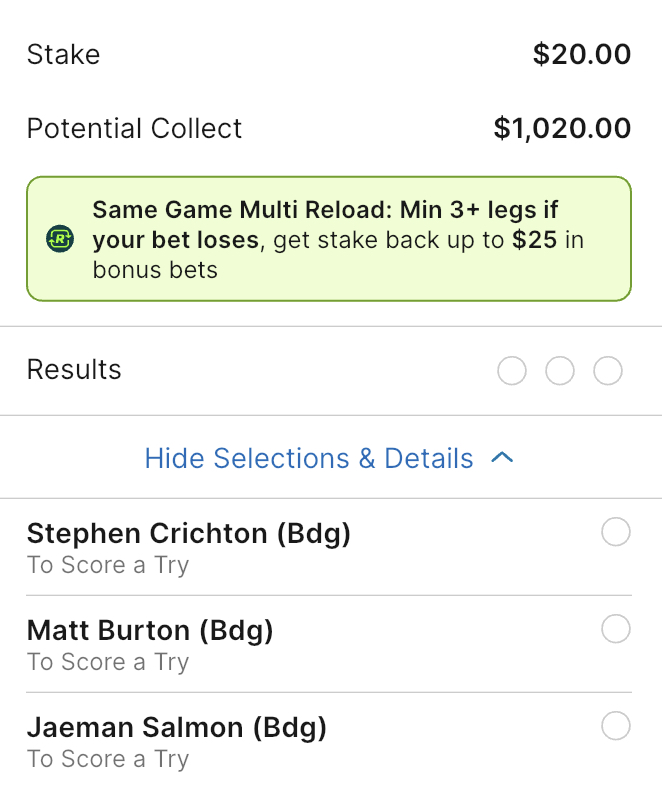Click the middle Results status circle

(x=560, y=371)
